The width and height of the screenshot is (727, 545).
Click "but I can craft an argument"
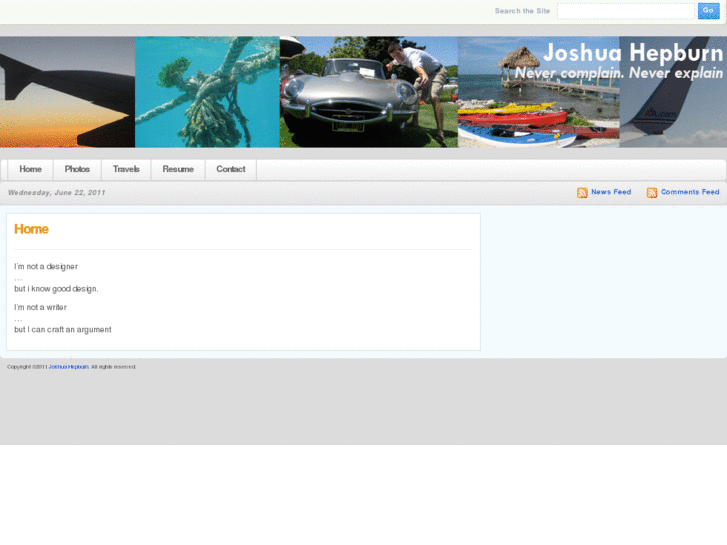point(63,330)
